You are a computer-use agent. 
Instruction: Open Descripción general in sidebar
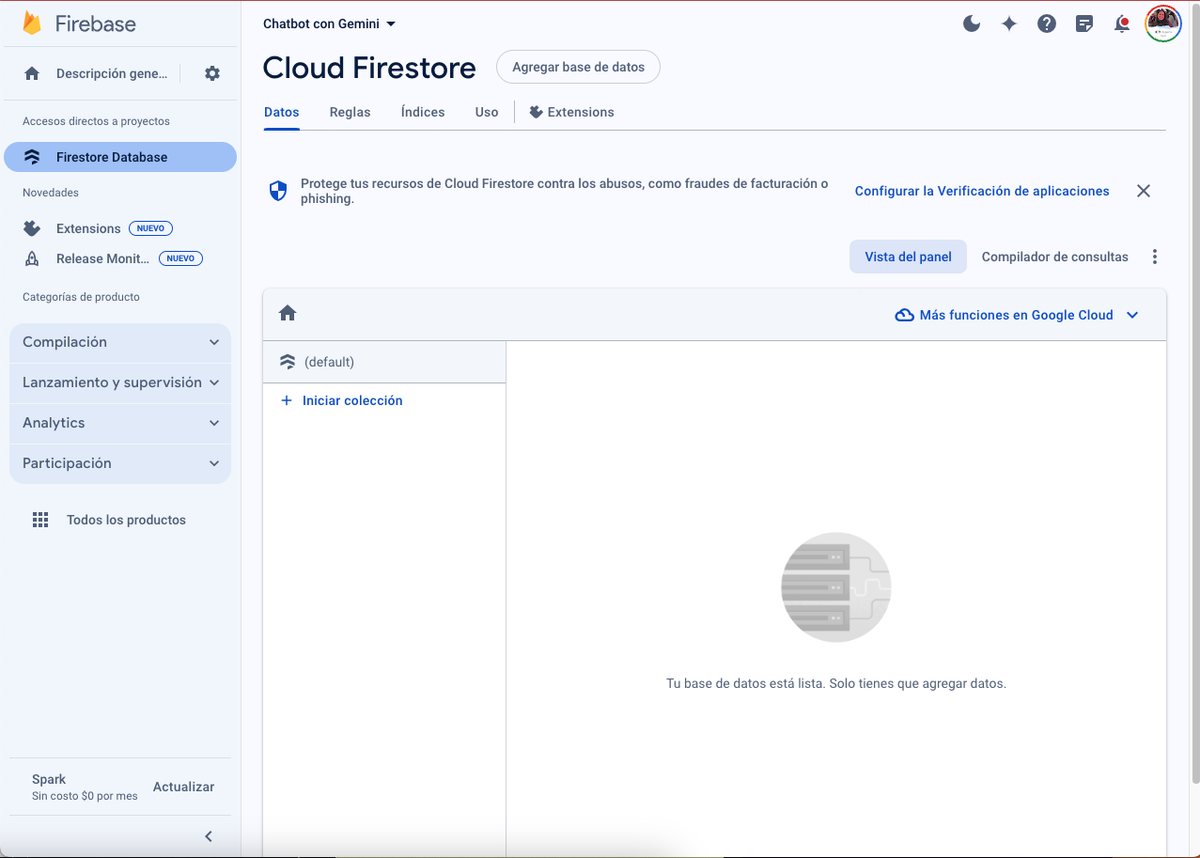[97, 73]
